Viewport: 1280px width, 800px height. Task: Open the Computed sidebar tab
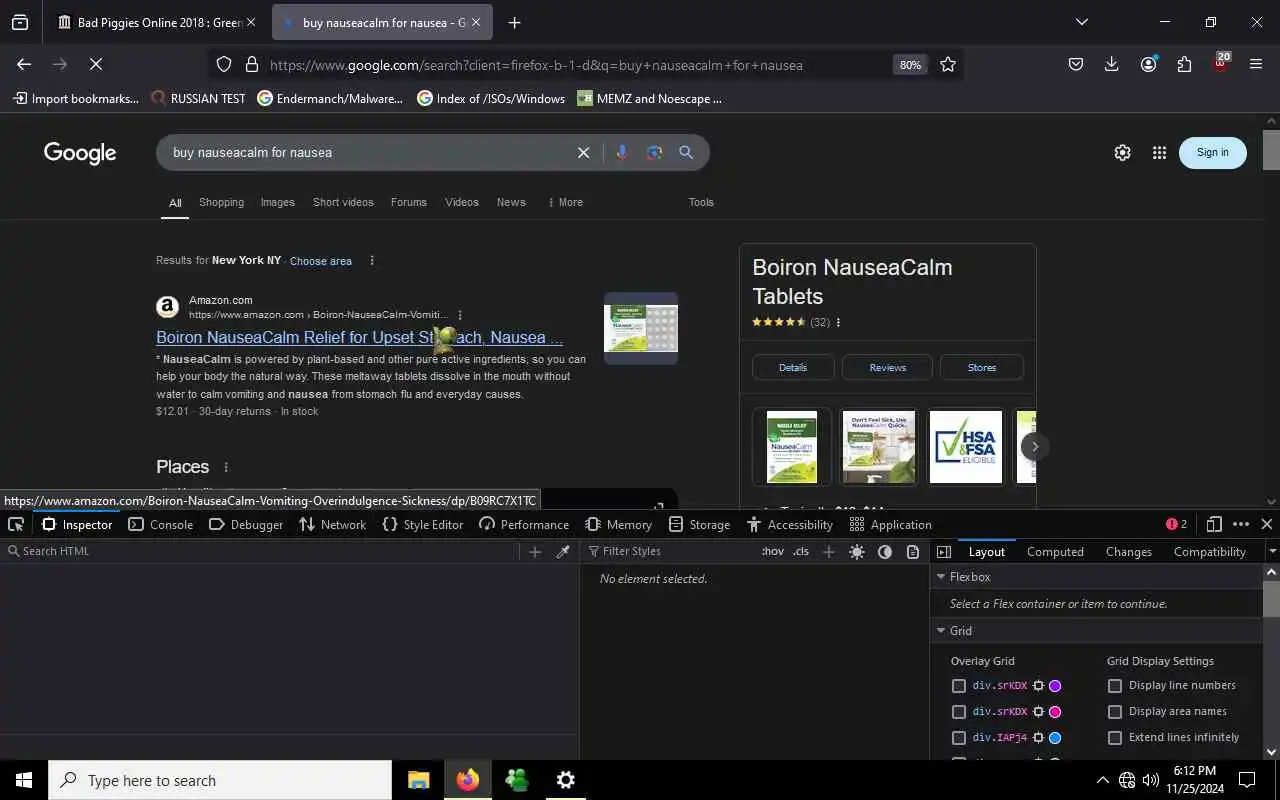1055,552
